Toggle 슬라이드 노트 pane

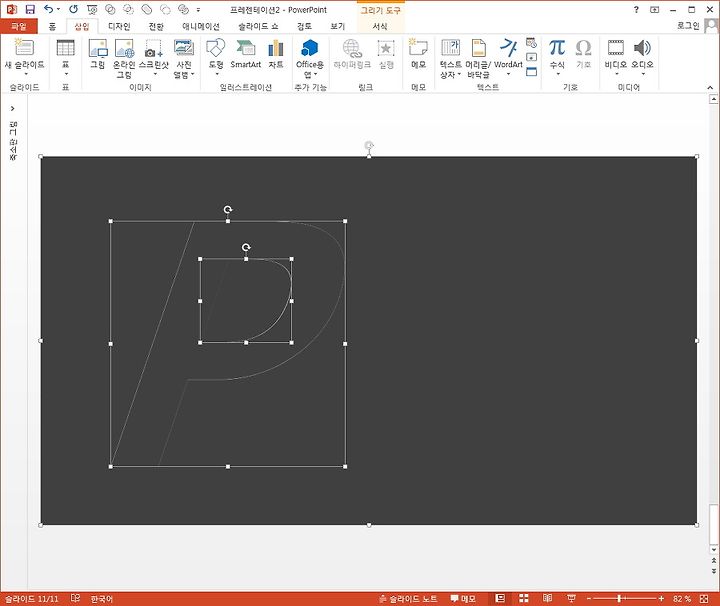(408, 599)
